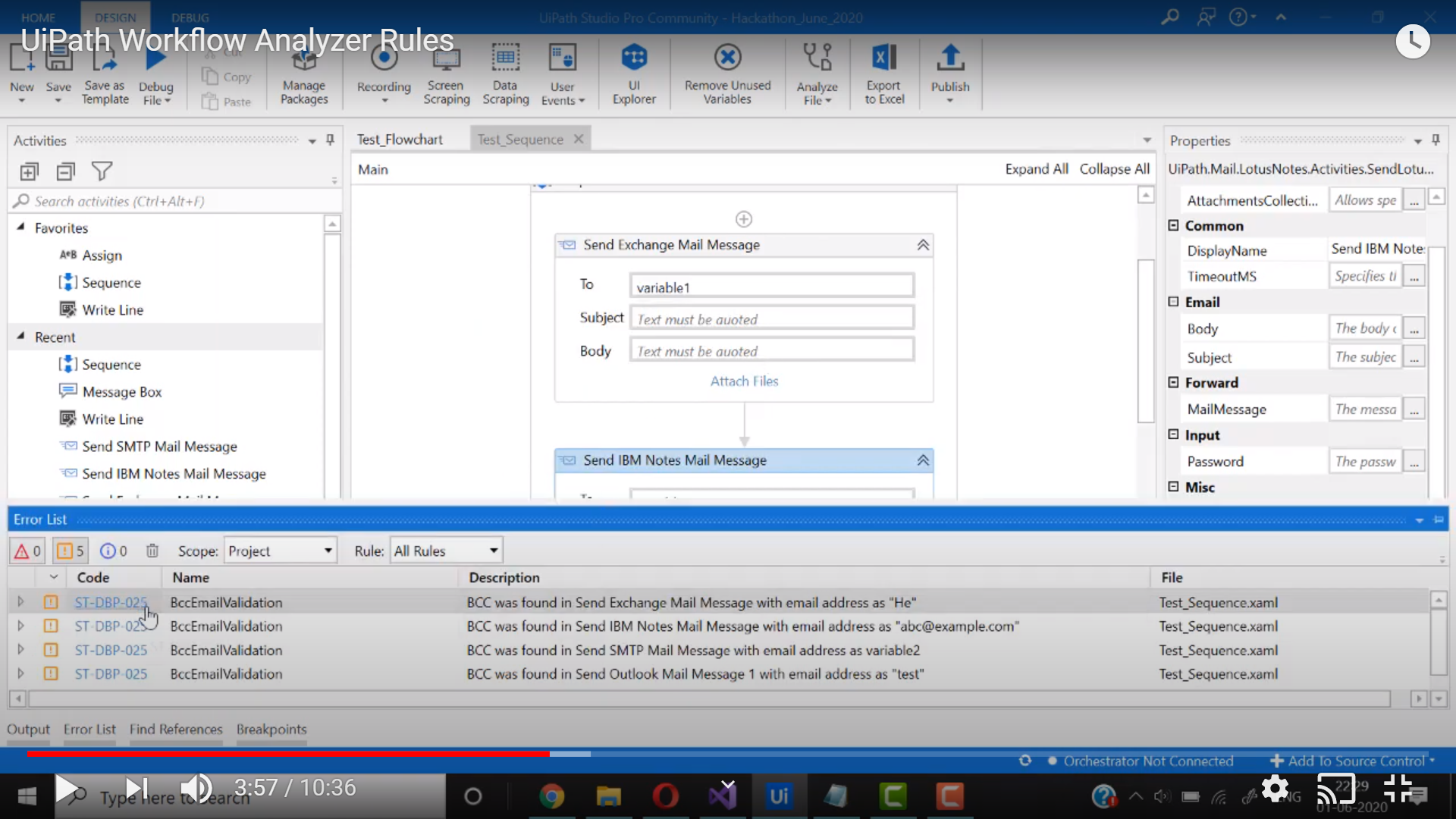Screen dimensions: 1456x819
Task: Expand all activities tree icon
Action: click(29, 171)
